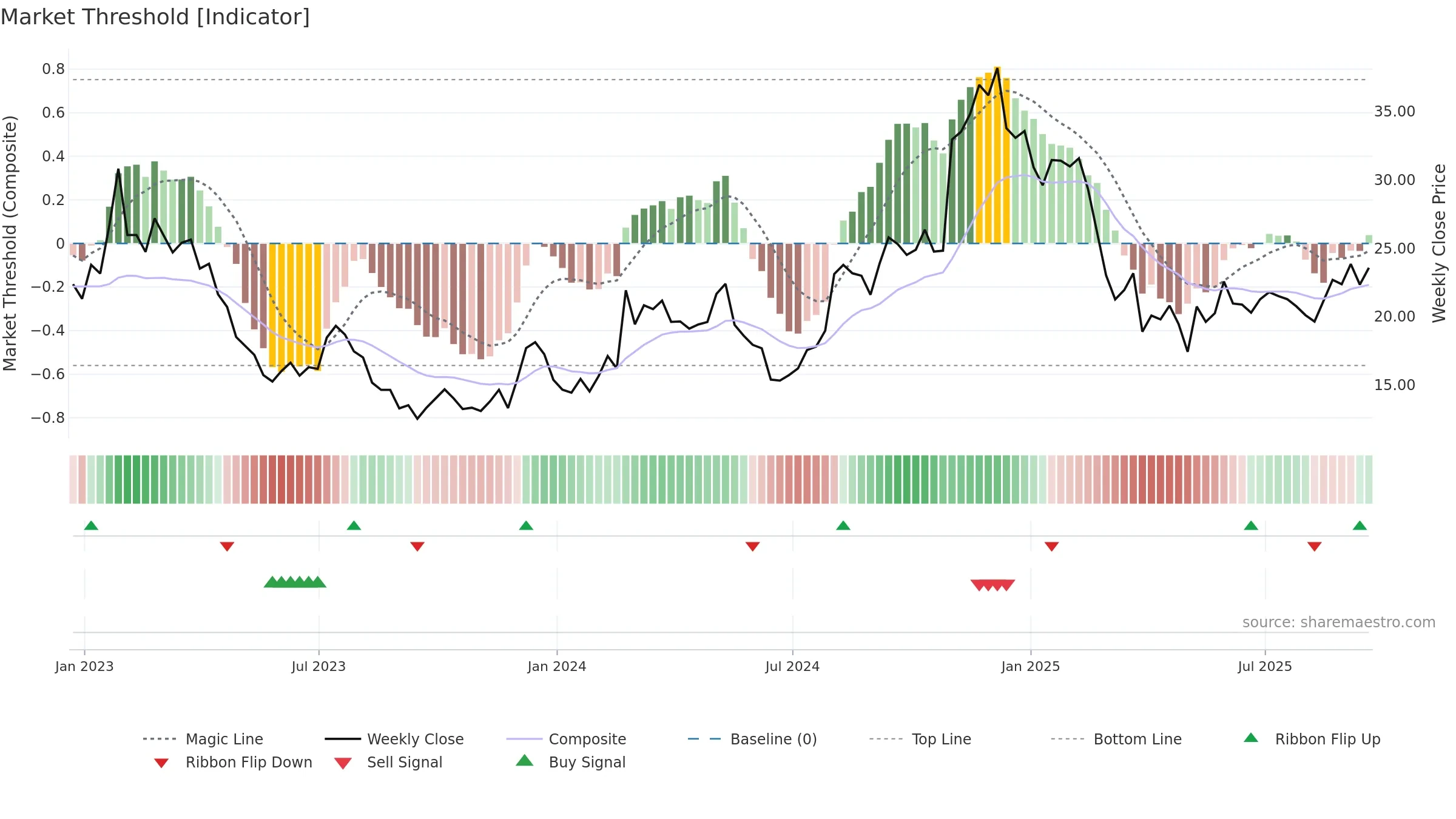Image resolution: width=1456 pixels, height=819 pixels.
Task: Click the ribbon flip down marker before Jul 2024
Action: (752, 547)
